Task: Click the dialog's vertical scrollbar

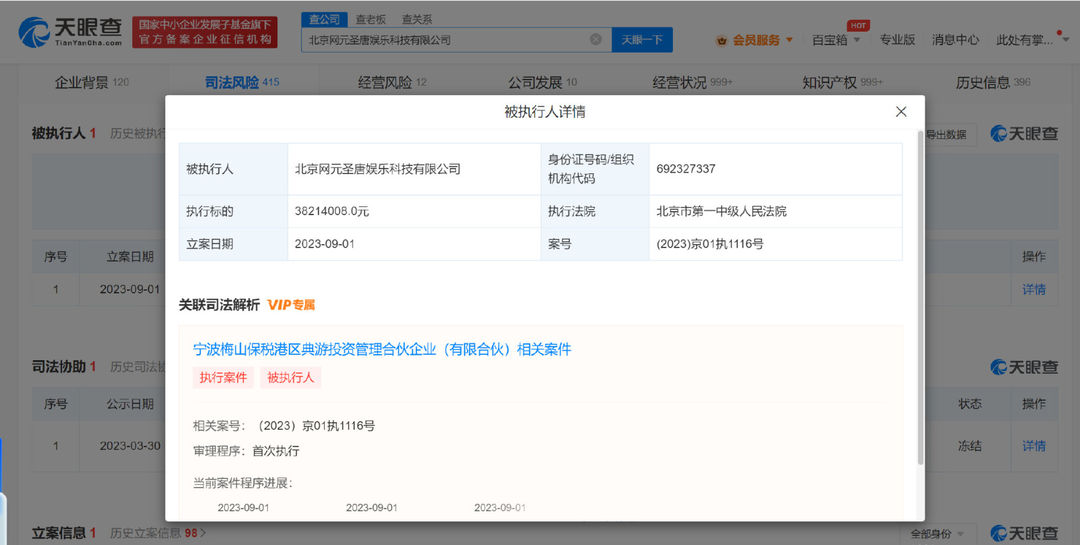Action: coord(921,296)
